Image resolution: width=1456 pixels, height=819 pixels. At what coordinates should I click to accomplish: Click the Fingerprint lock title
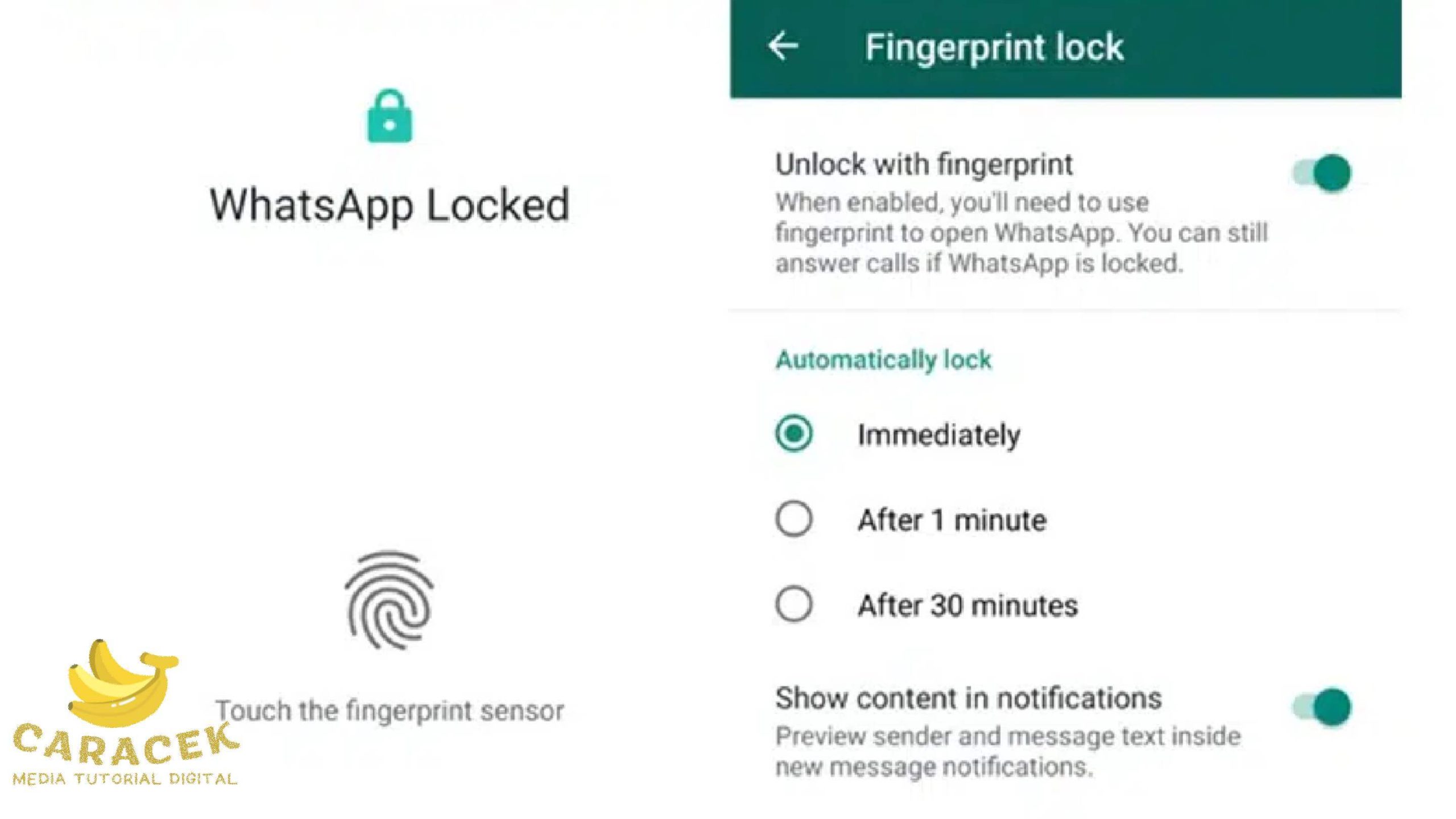coord(994,47)
